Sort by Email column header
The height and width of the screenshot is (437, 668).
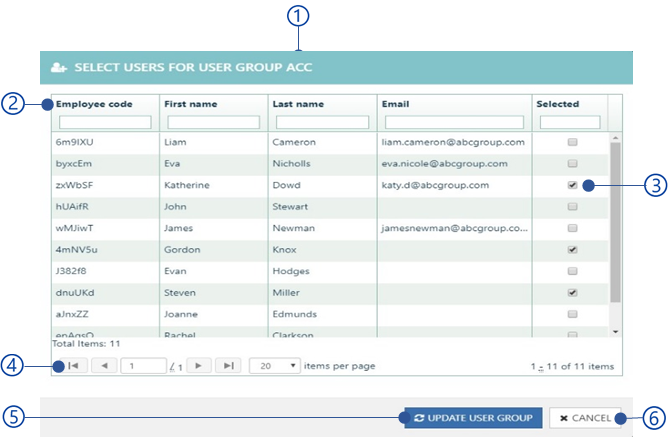click(x=395, y=104)
